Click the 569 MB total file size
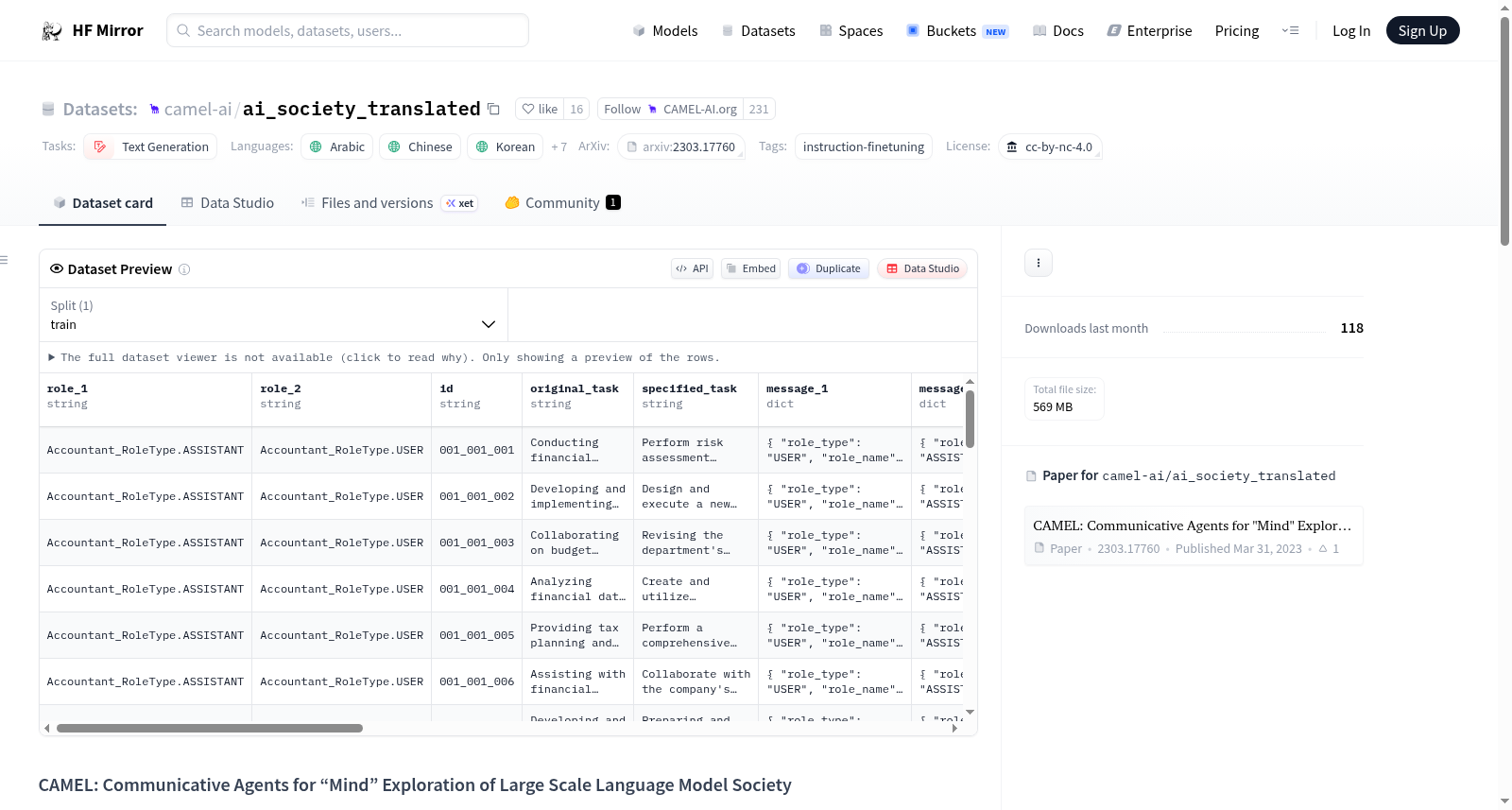1512x810 pixels. point(1053,407)
